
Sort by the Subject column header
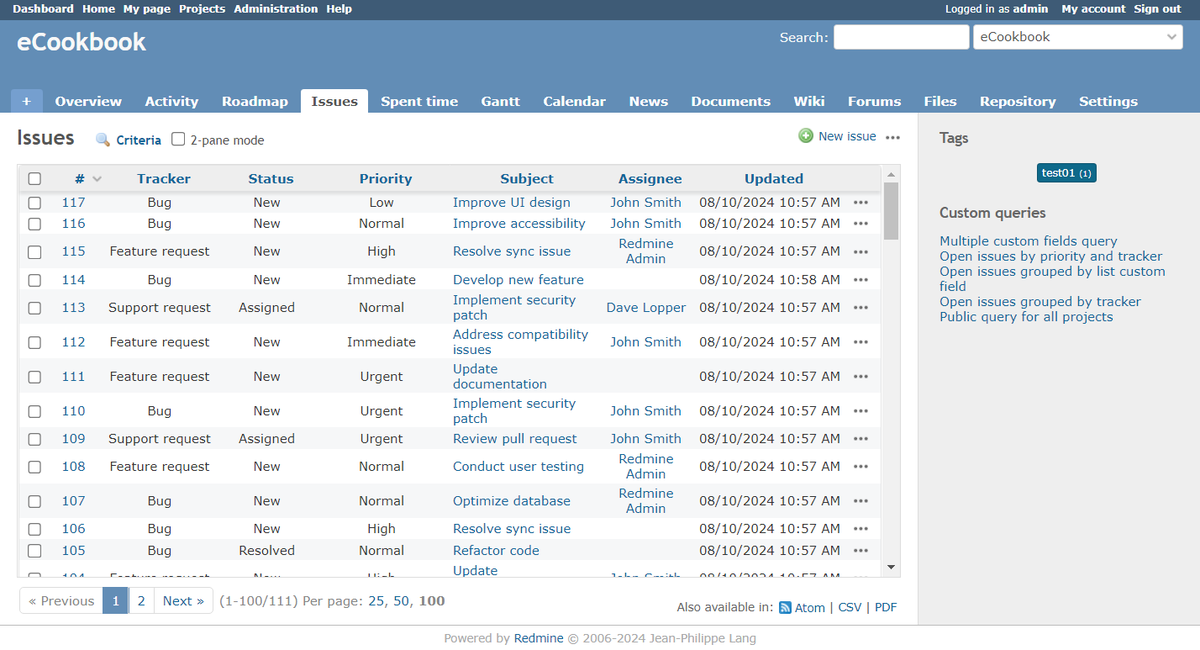[x=527, y=179]
